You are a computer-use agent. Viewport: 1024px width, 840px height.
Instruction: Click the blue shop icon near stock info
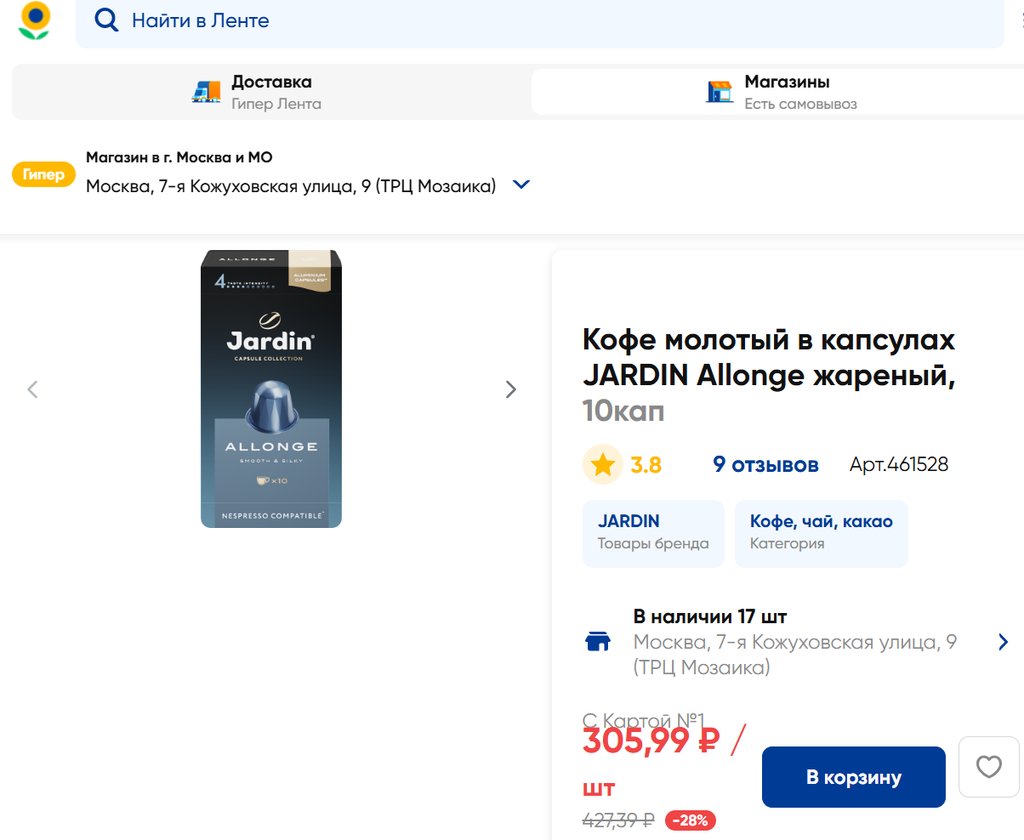pyautogui.click(x=598, y=642)
